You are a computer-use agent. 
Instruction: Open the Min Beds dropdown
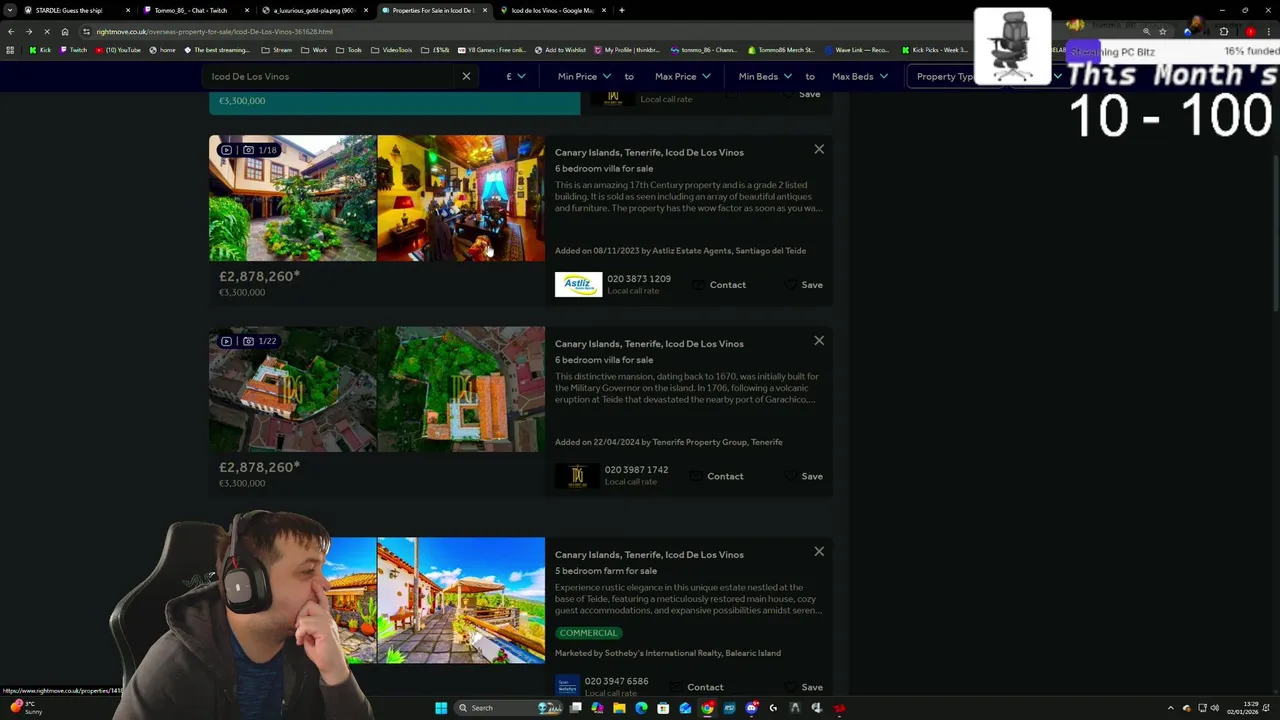click(x=765, y=76)
